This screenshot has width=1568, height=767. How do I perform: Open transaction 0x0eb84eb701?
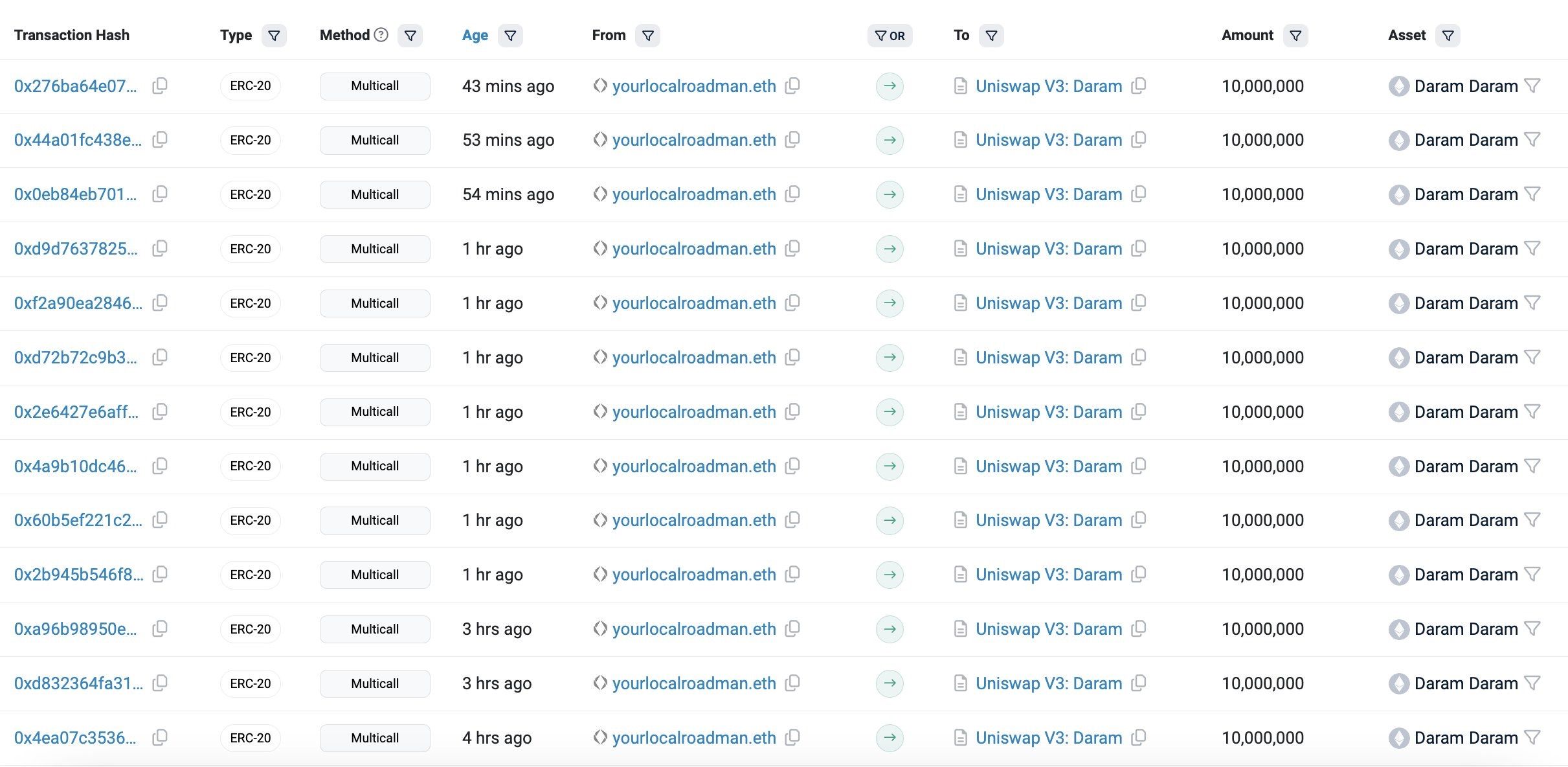(x=75, y=194)
